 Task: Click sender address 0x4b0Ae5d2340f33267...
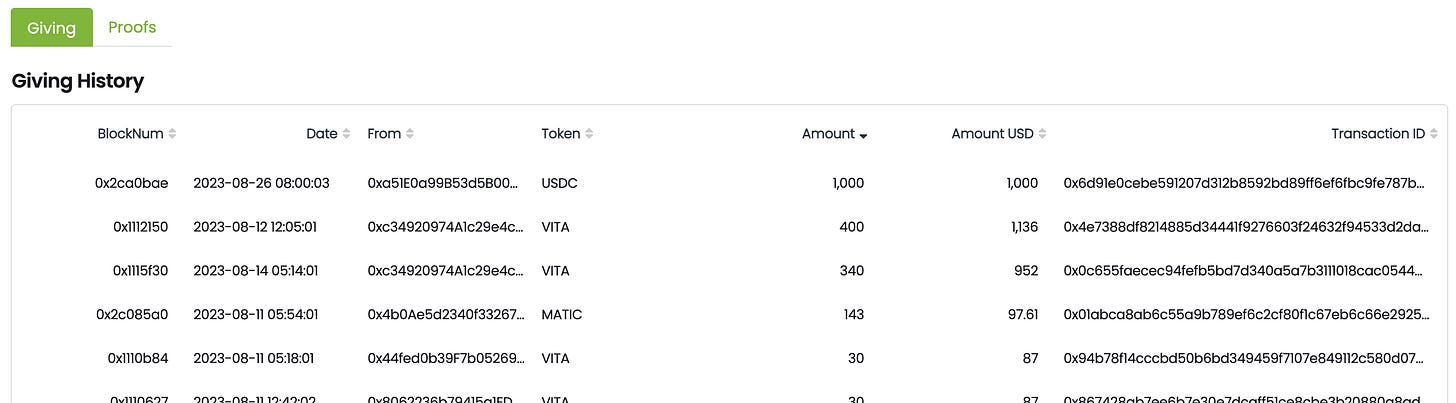point(446,314)
